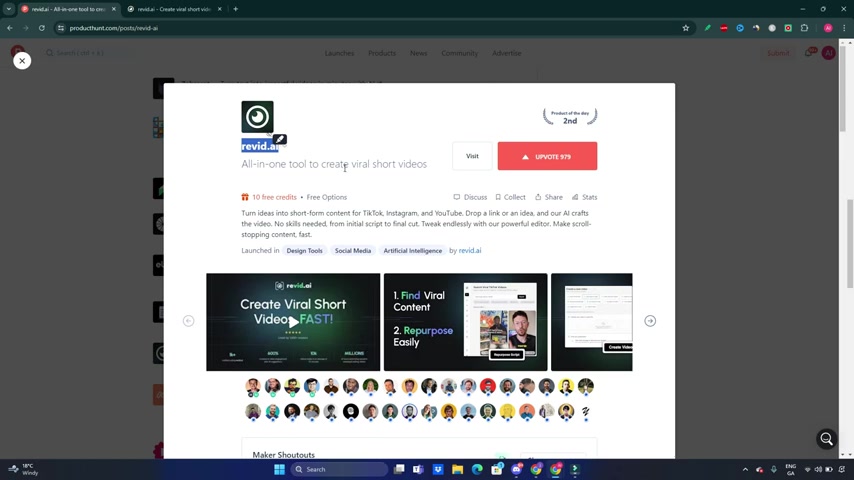View product Stats
This screenshot has height=480, width=854.
(x=584, y=197)
